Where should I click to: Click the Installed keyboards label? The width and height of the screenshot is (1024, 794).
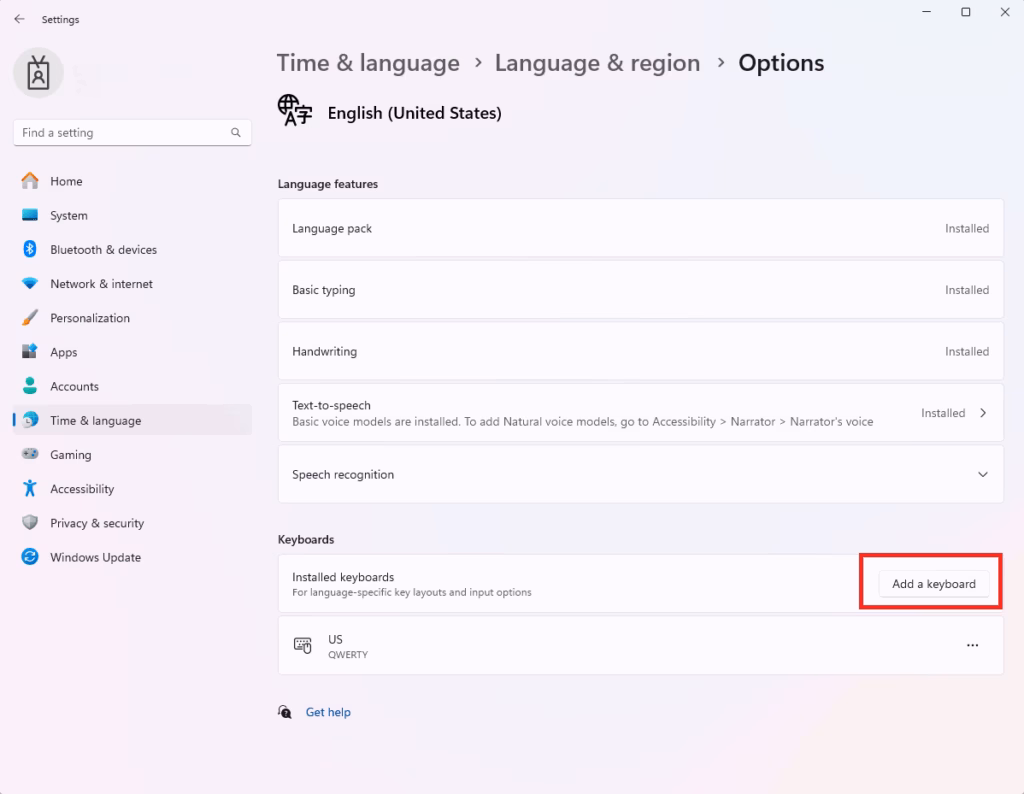pyautogui.click(x=343, y=577)
